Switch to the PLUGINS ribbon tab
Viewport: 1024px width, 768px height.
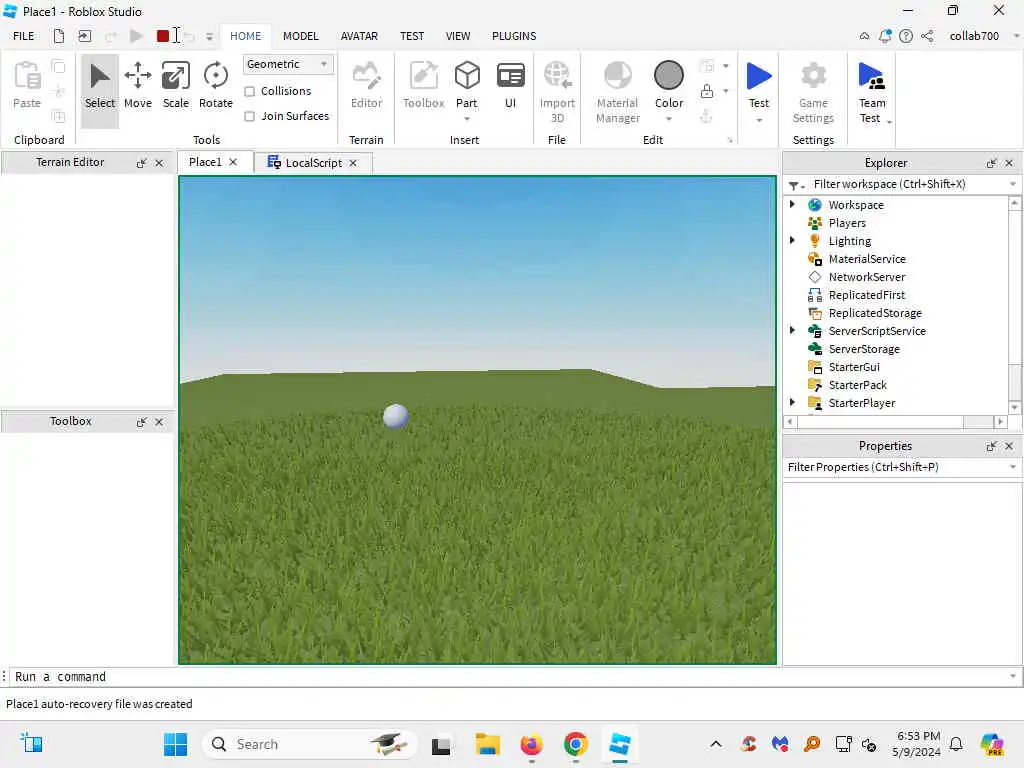[x=514, y=36]
